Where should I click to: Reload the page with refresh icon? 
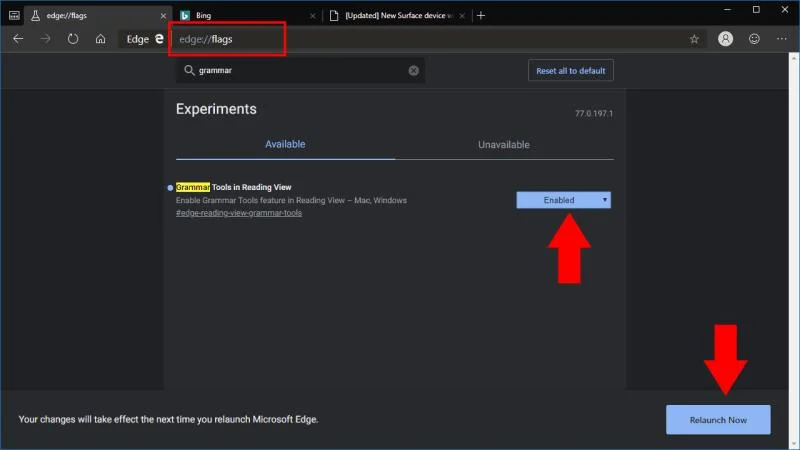(73, 39)
